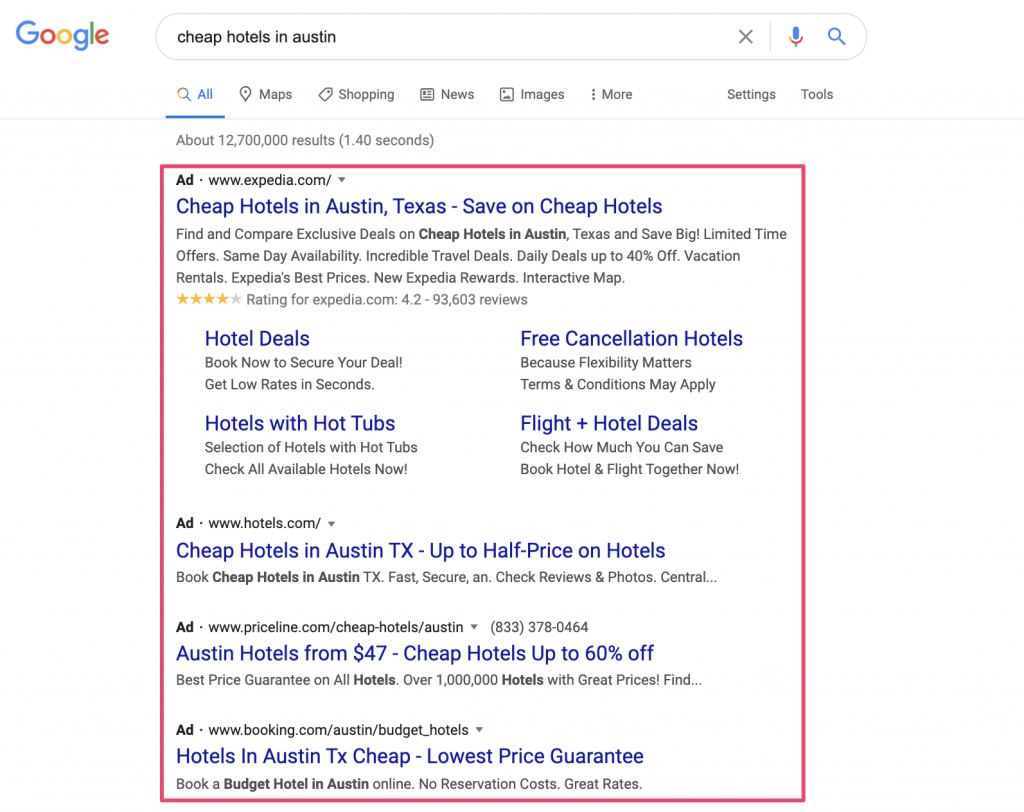Expand the Priceline ad disclosure arrow

point(473,627)
